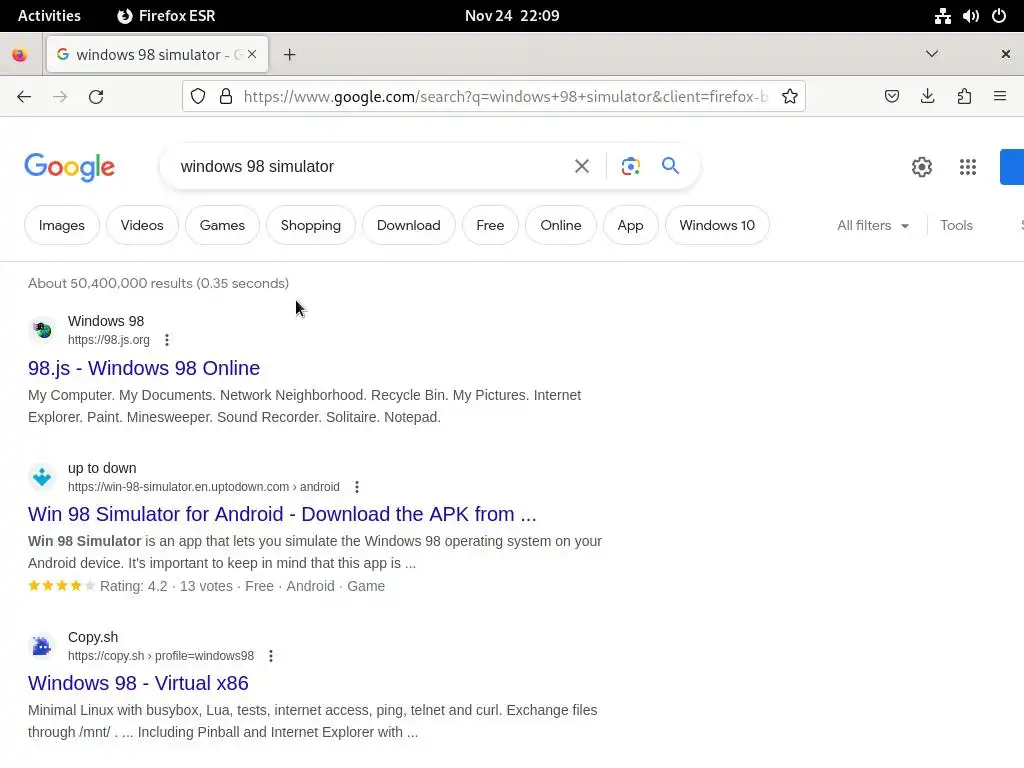Open Firefox View pinned icon
Viewport: 1024px width, 768px height.
[x=20, y=55]
